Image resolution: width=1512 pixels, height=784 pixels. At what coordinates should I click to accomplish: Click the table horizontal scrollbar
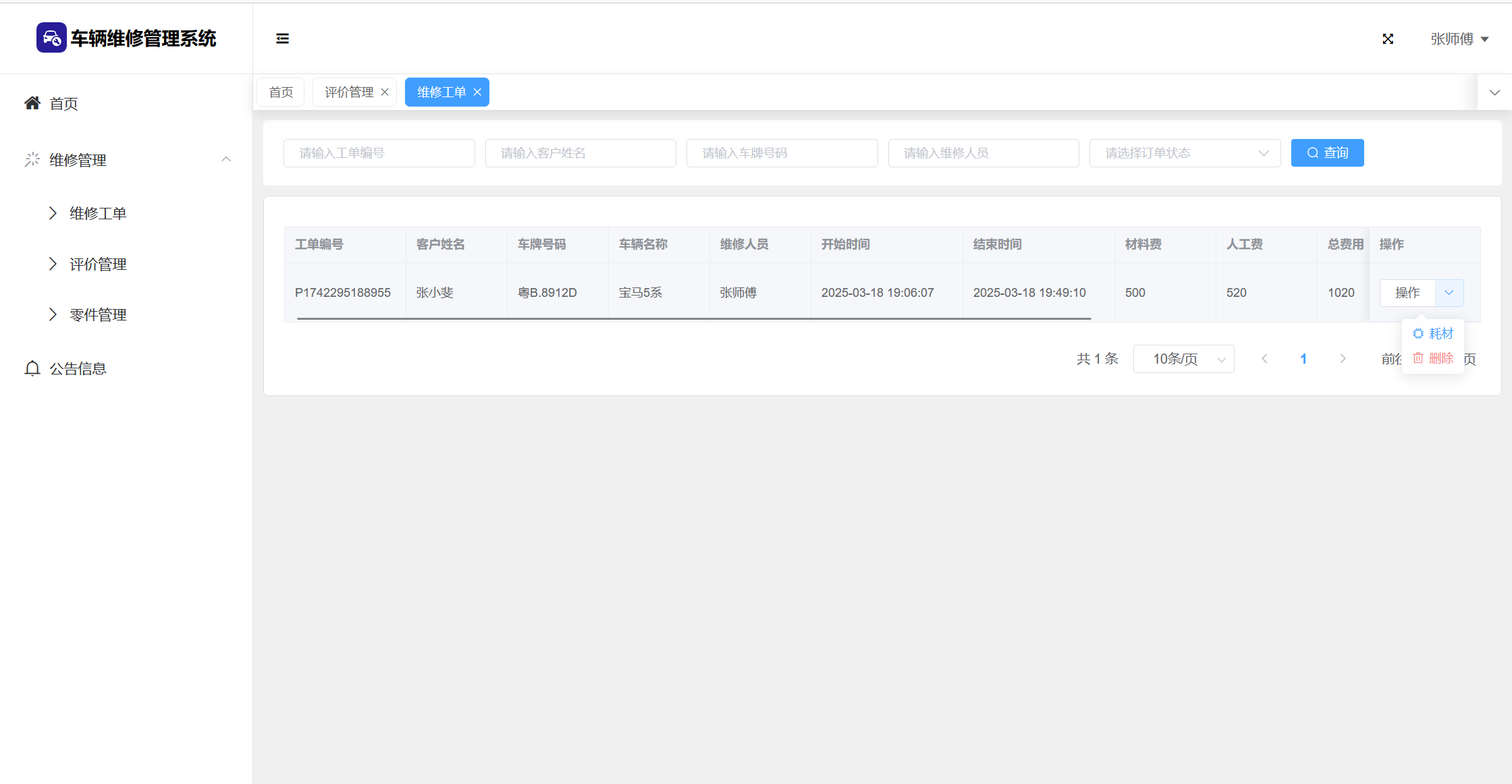tap(693, 318)
